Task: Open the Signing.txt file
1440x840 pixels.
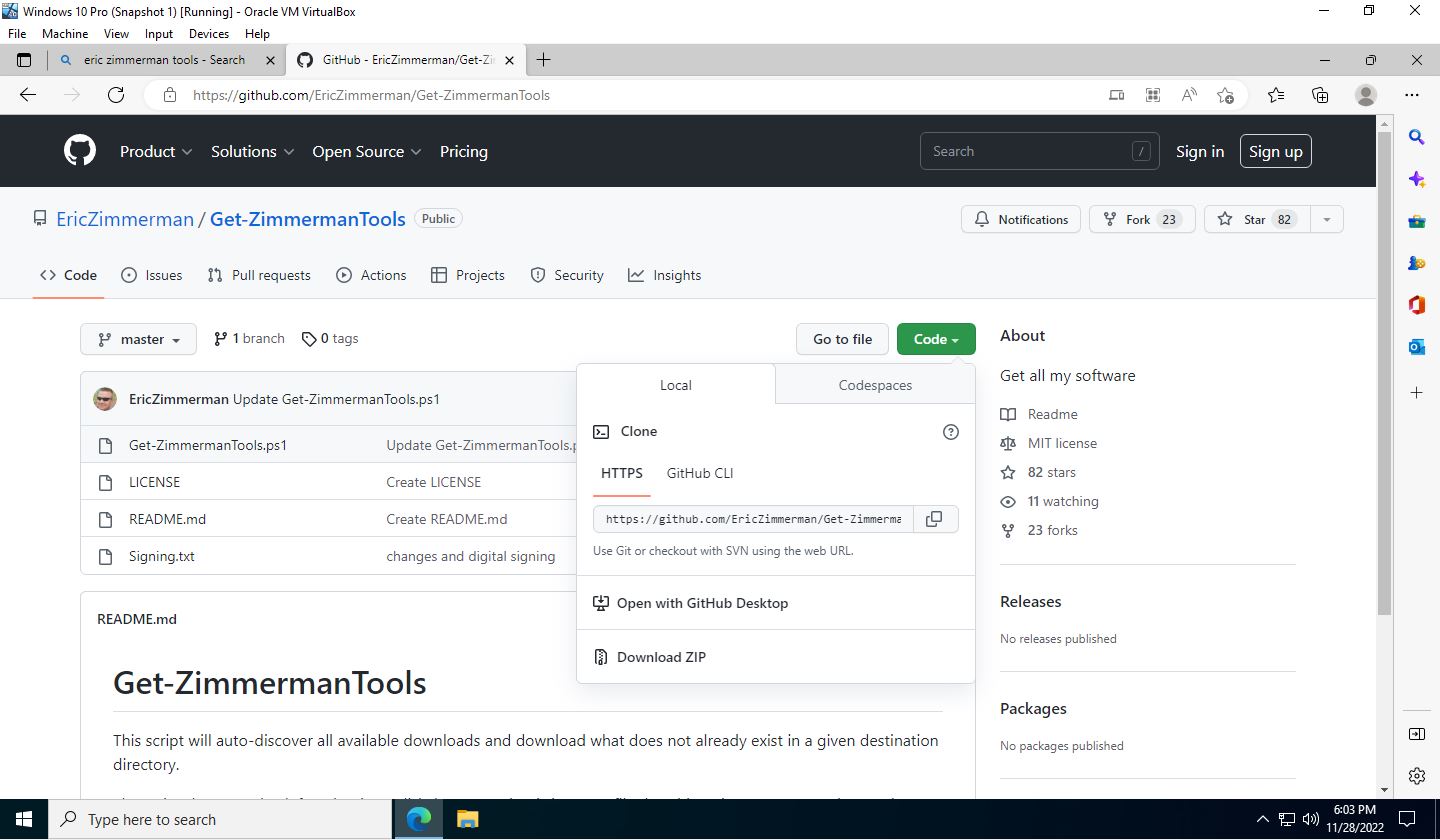Action: (162, 556)
